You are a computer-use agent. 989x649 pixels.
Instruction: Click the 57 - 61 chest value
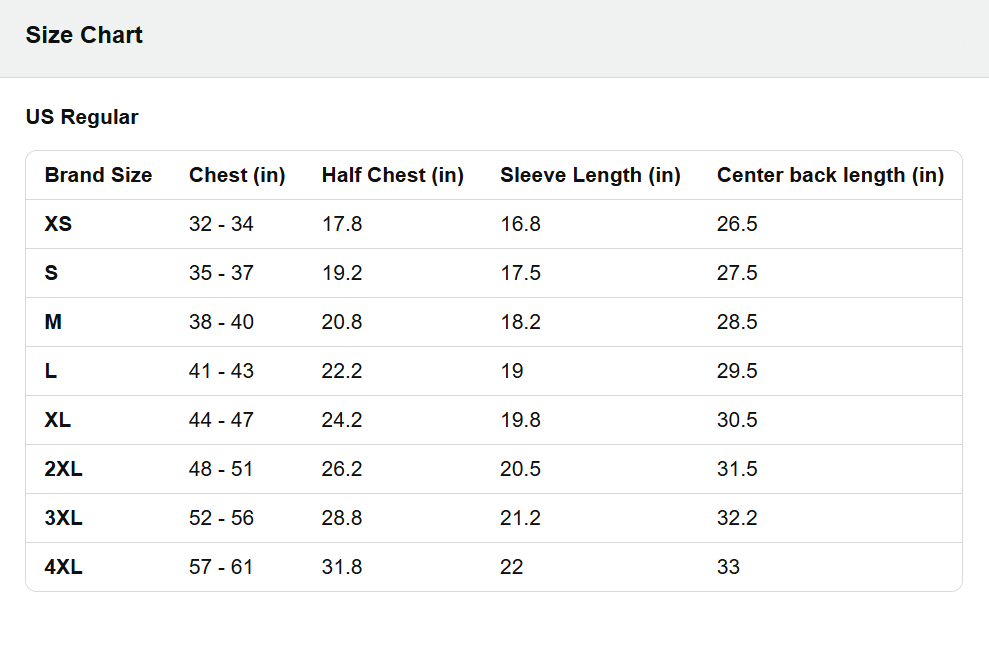point(221,567)
